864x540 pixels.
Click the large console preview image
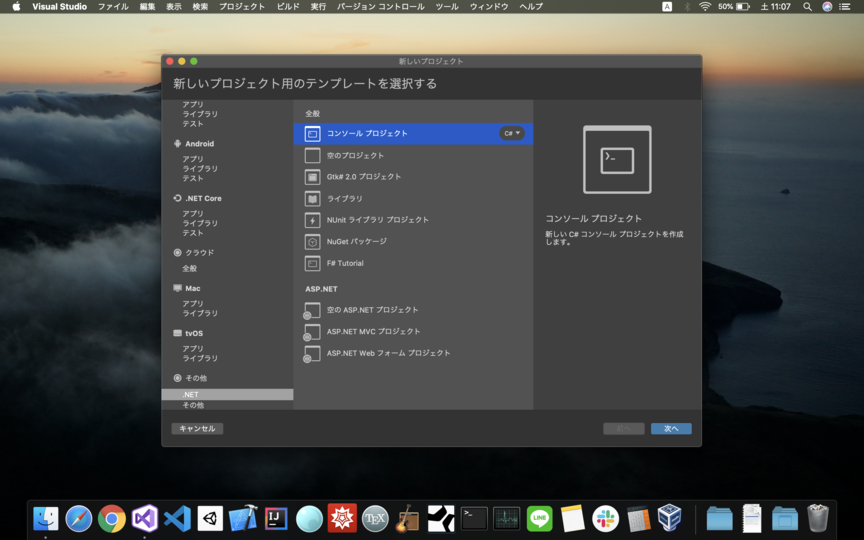617,160
